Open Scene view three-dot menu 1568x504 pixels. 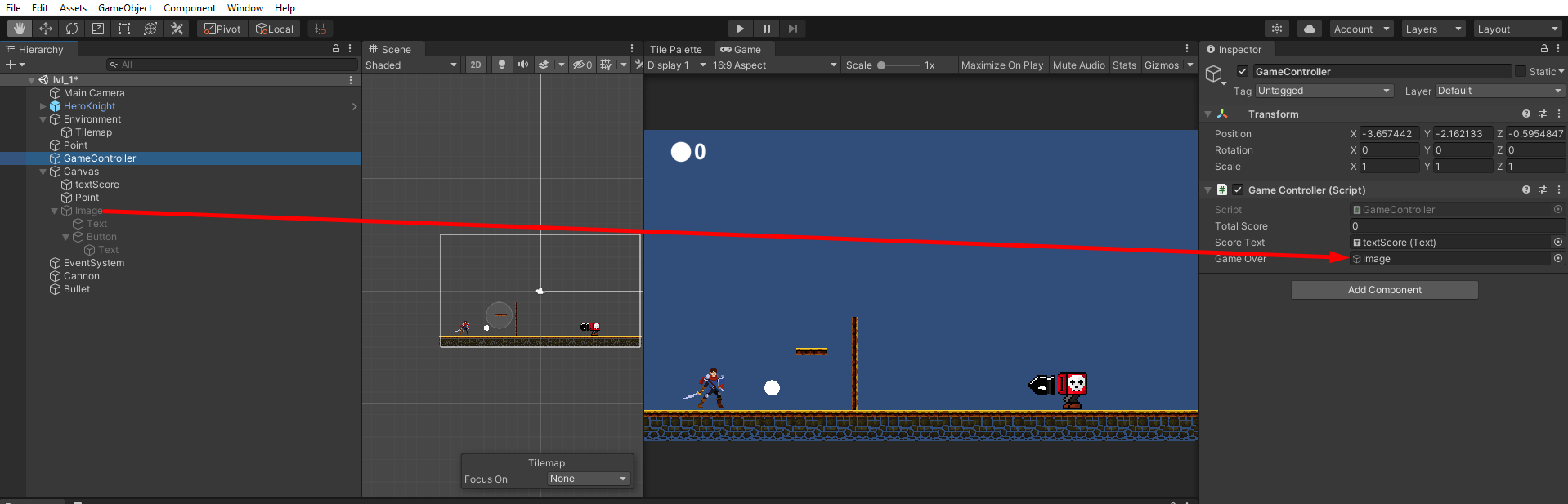click(x=632, y=49)
